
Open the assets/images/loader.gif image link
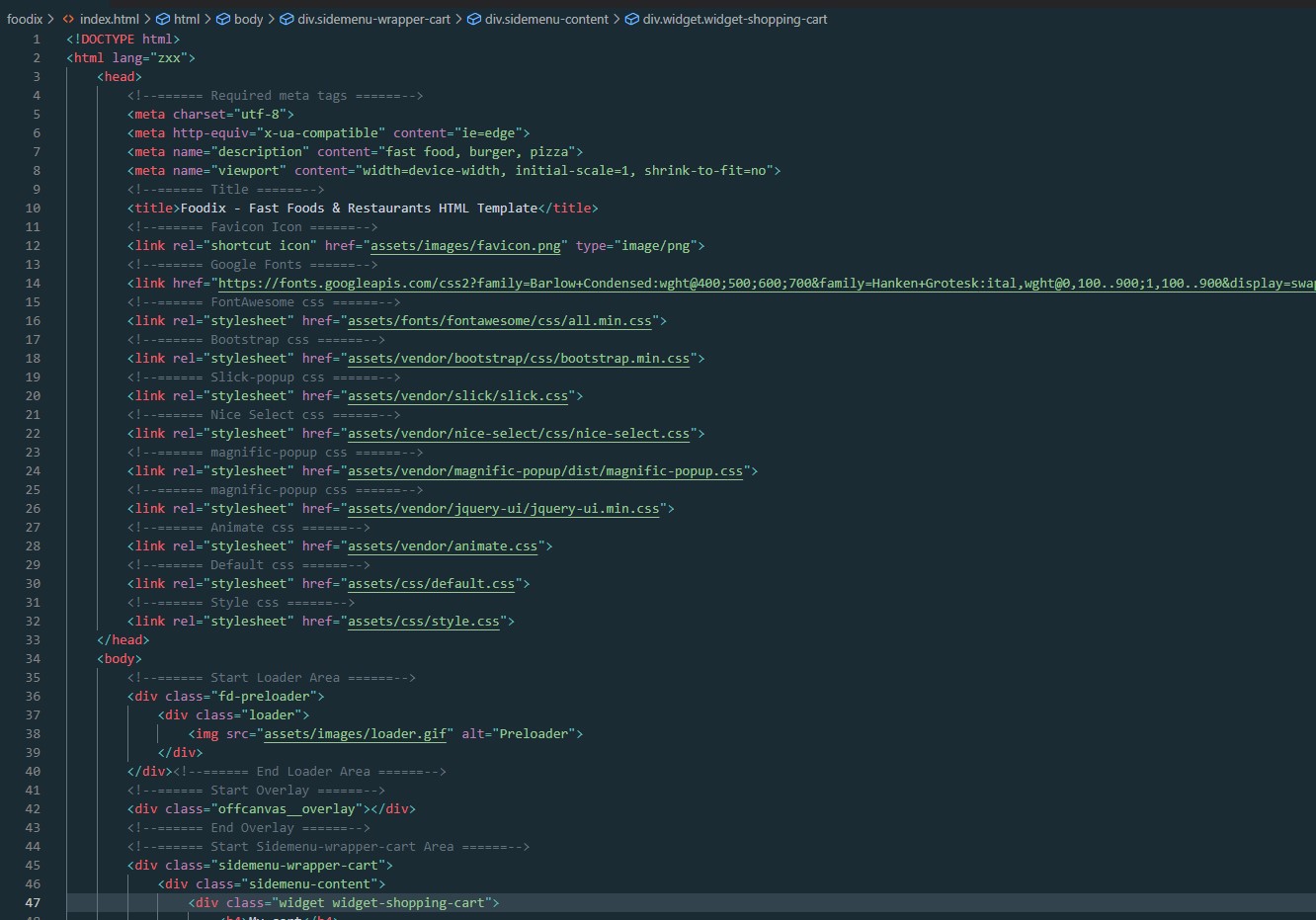coord(355,734)
